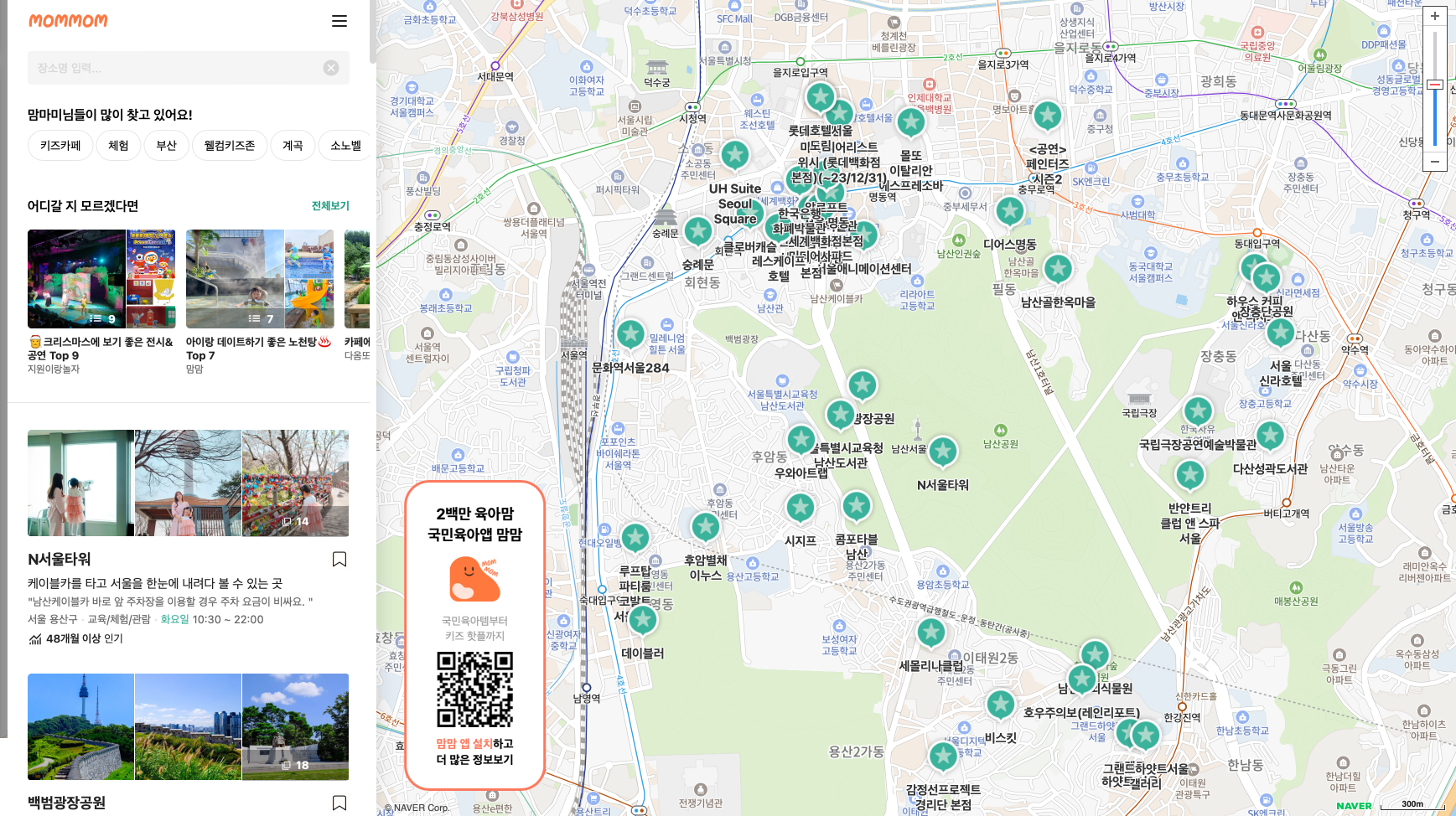Select the 키즈카페 tag chip

(x=60, y=145)
